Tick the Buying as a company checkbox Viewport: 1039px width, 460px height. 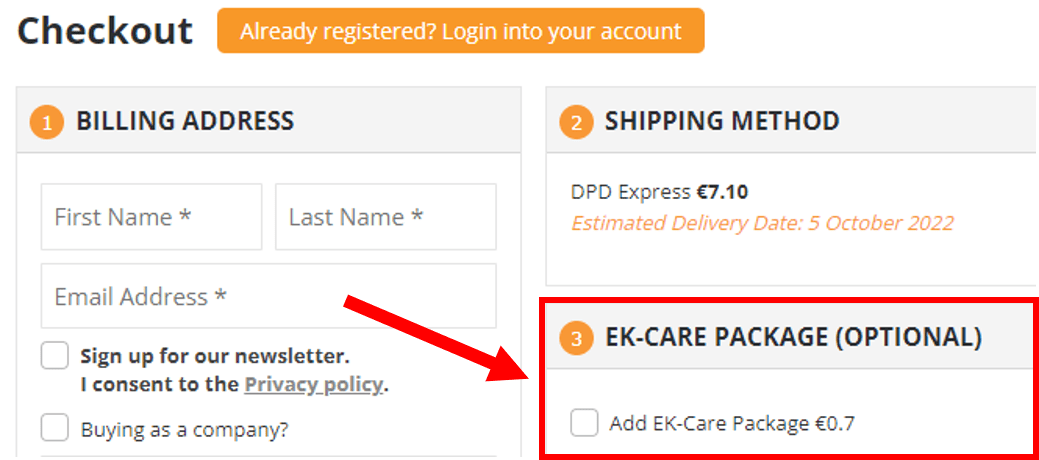click(54, 428)
